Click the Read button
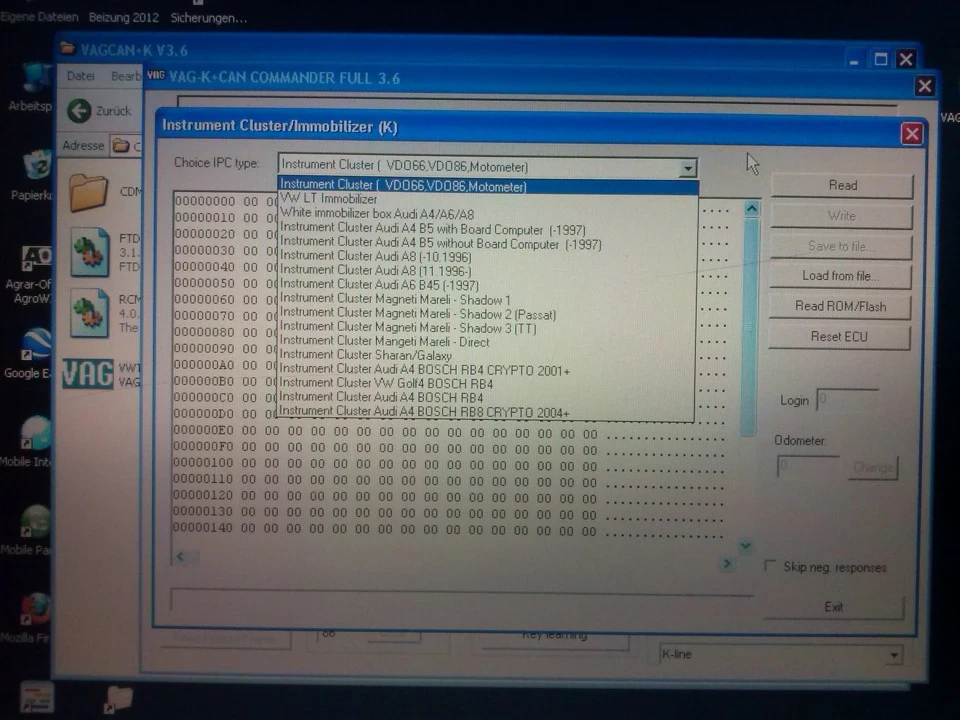The height and width of the screenshot is (720, 960). 842,186
